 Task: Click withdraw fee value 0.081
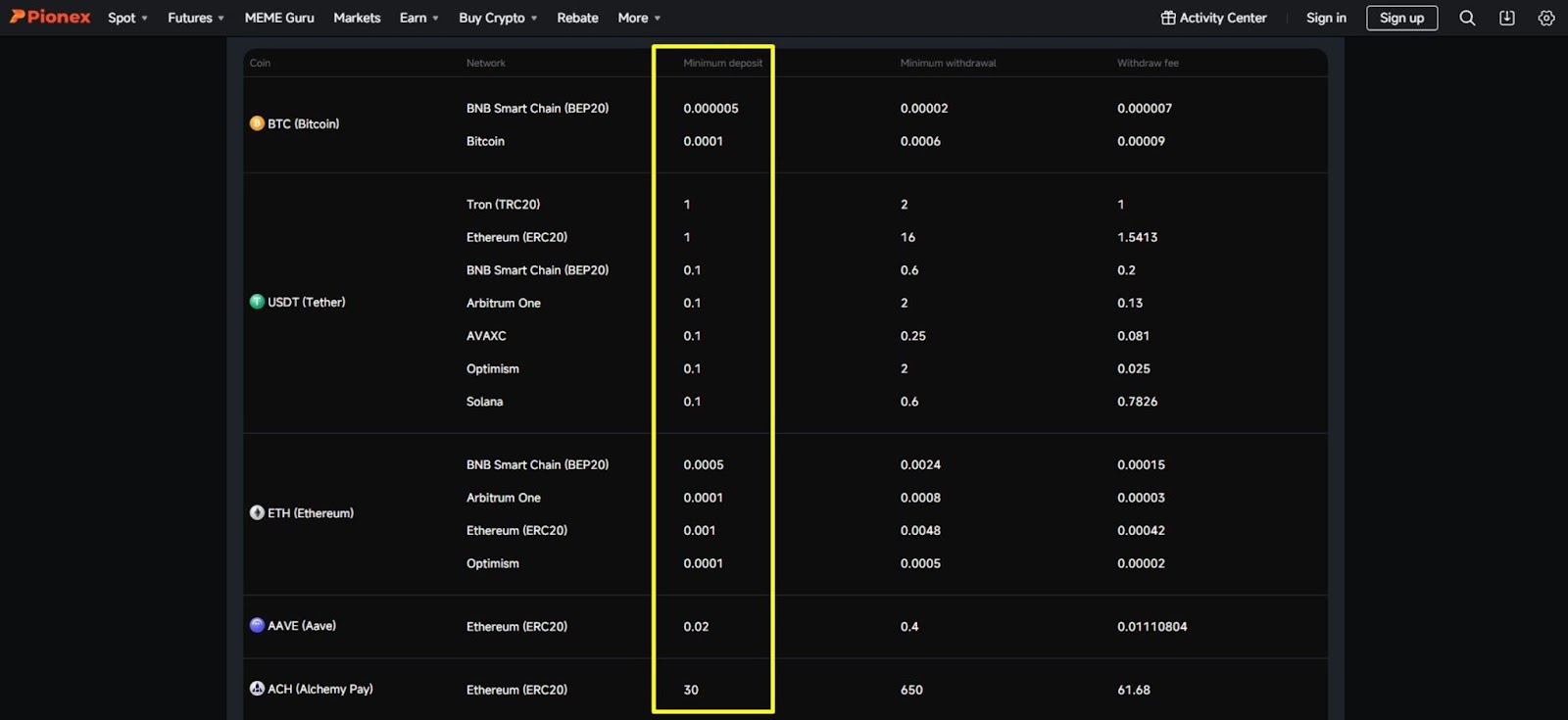click(x=1133, y=335)
